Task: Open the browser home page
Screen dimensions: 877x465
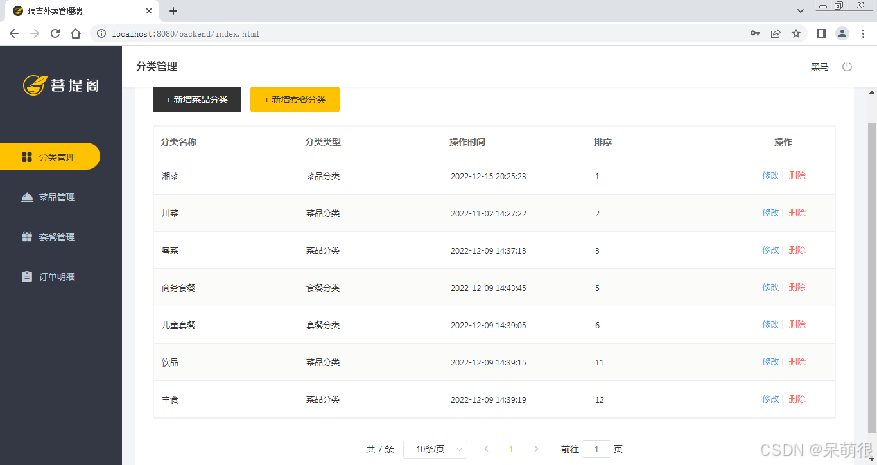Action: (x=76, y=34)
